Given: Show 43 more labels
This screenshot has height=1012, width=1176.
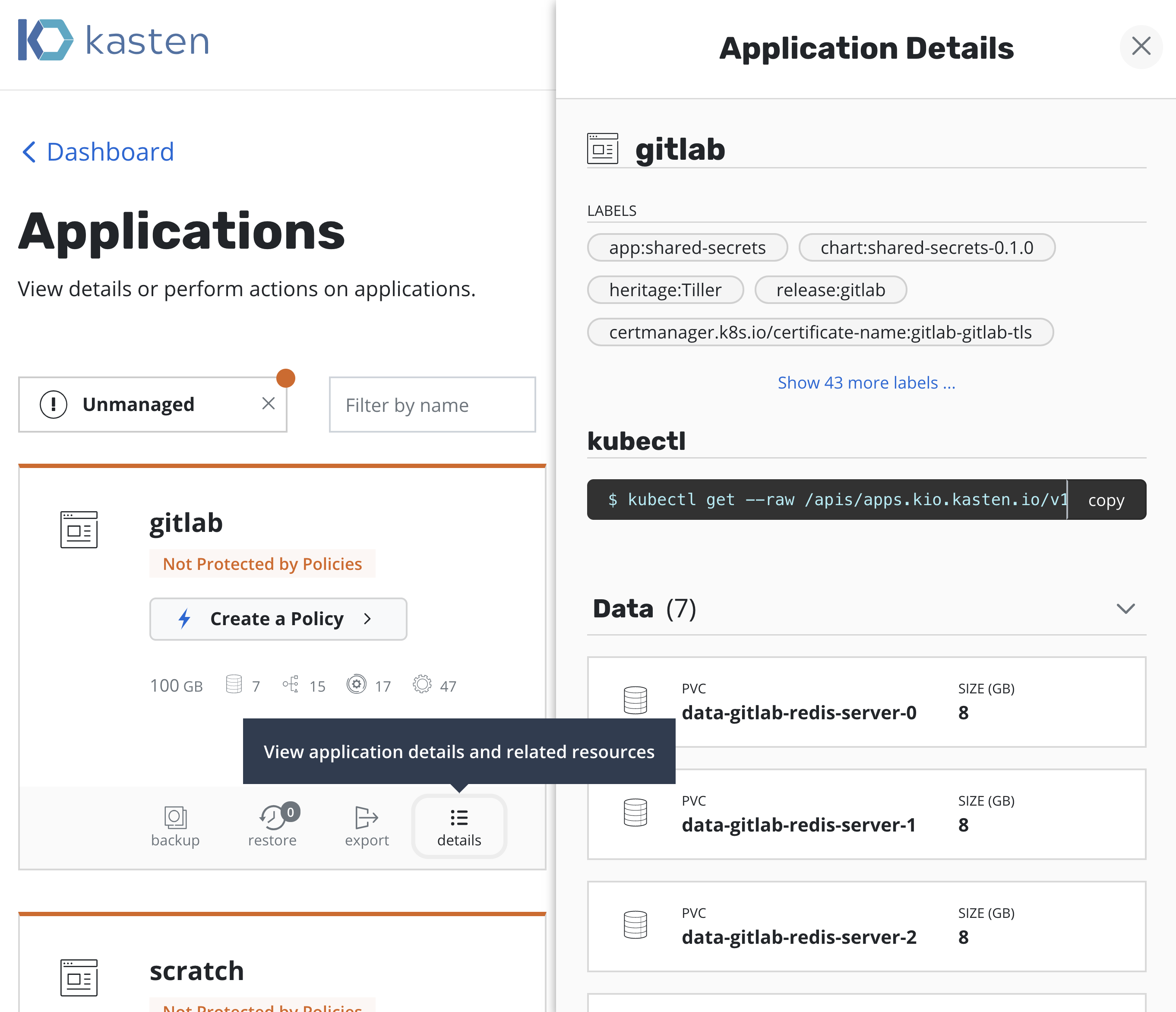Looking at the screenshot, I should (x=866, y=383).
